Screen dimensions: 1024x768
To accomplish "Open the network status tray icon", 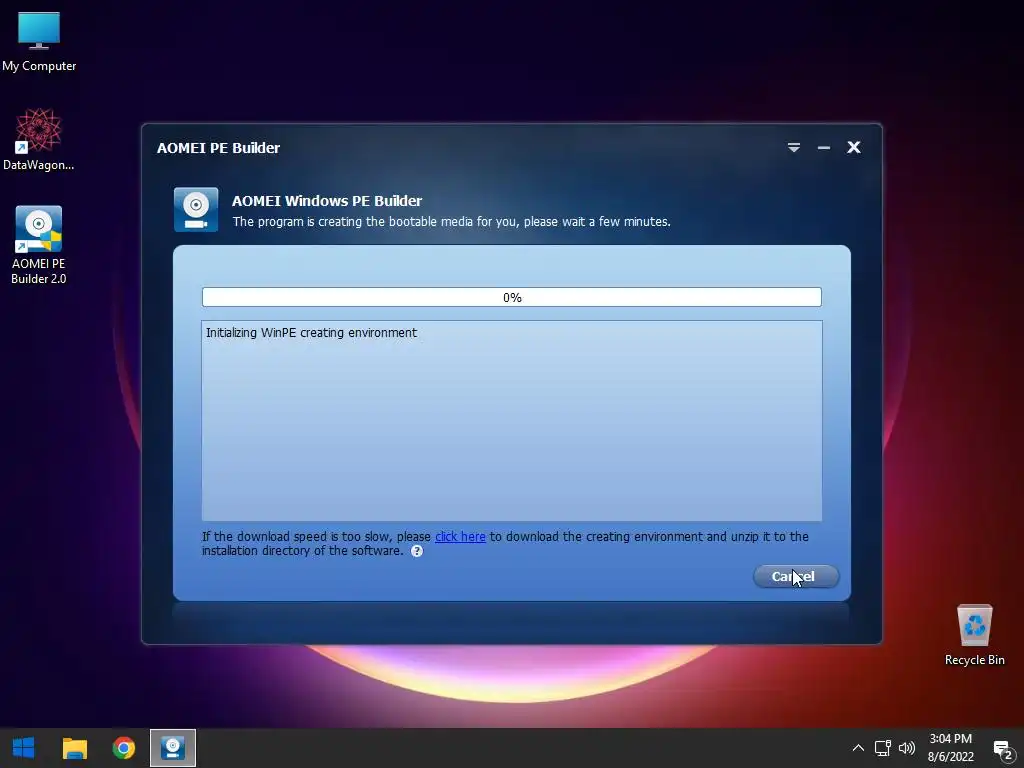I will point(883,748).
